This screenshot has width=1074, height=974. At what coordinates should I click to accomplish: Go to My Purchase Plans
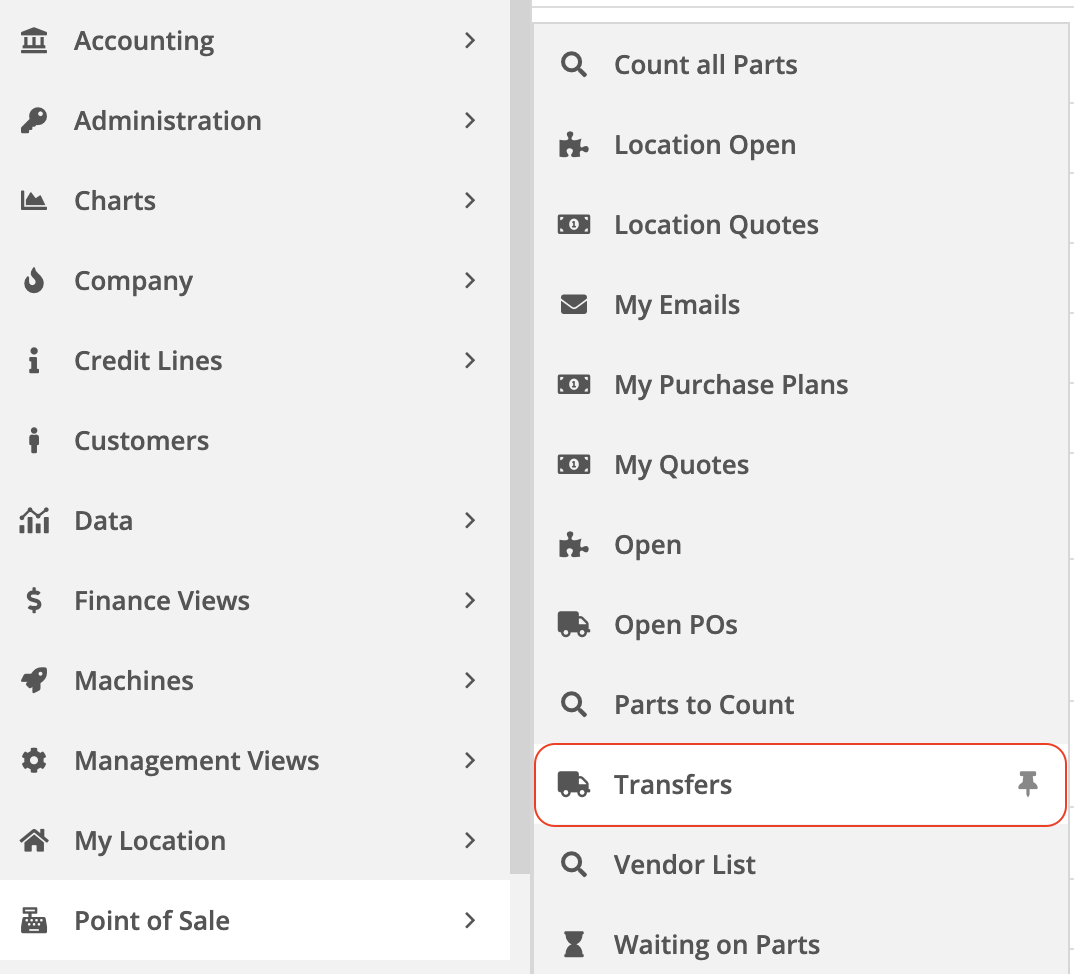click(730, 385)
